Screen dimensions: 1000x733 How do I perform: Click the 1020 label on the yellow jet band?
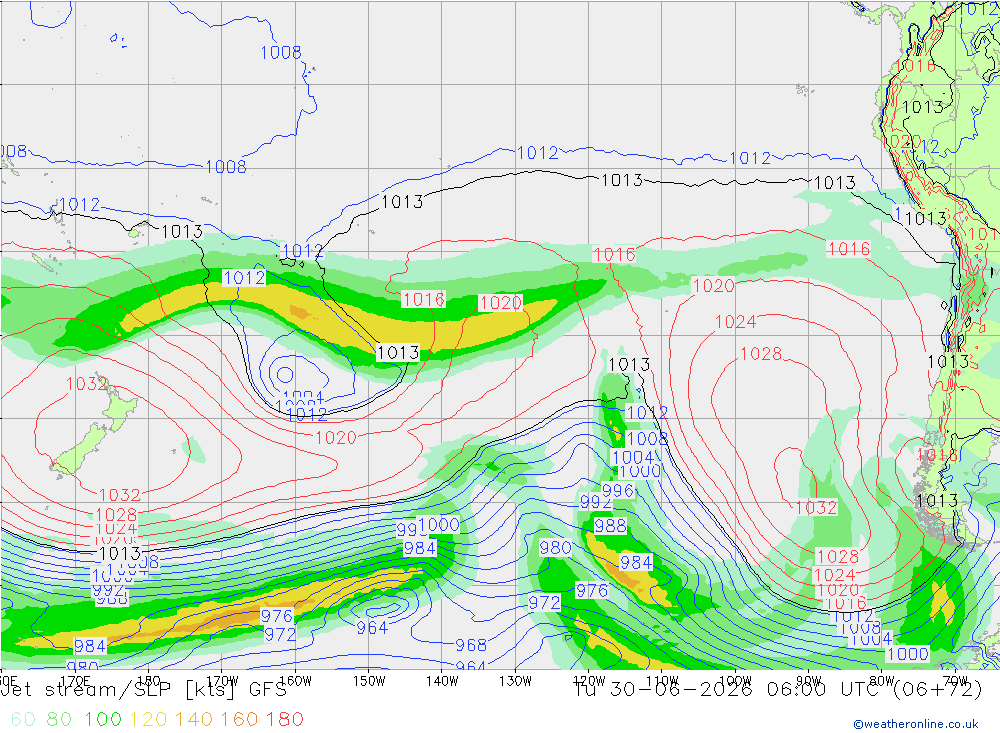pos(501,302)
